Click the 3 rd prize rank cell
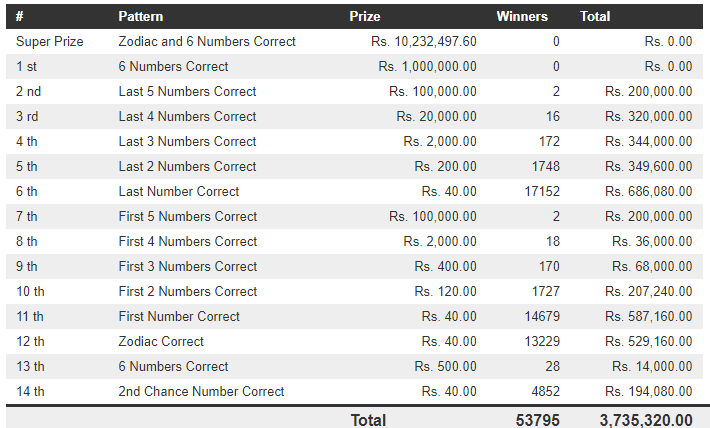 27,117
